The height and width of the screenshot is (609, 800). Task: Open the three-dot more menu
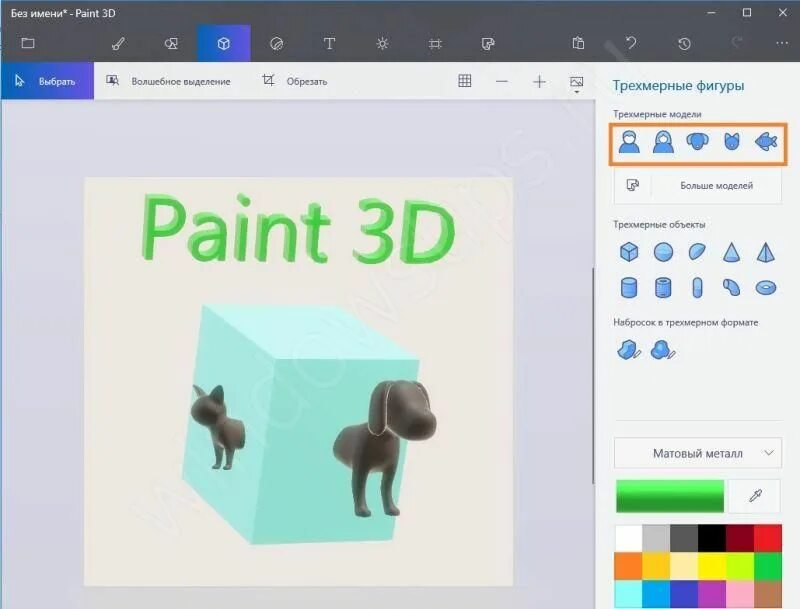(782, 43)
